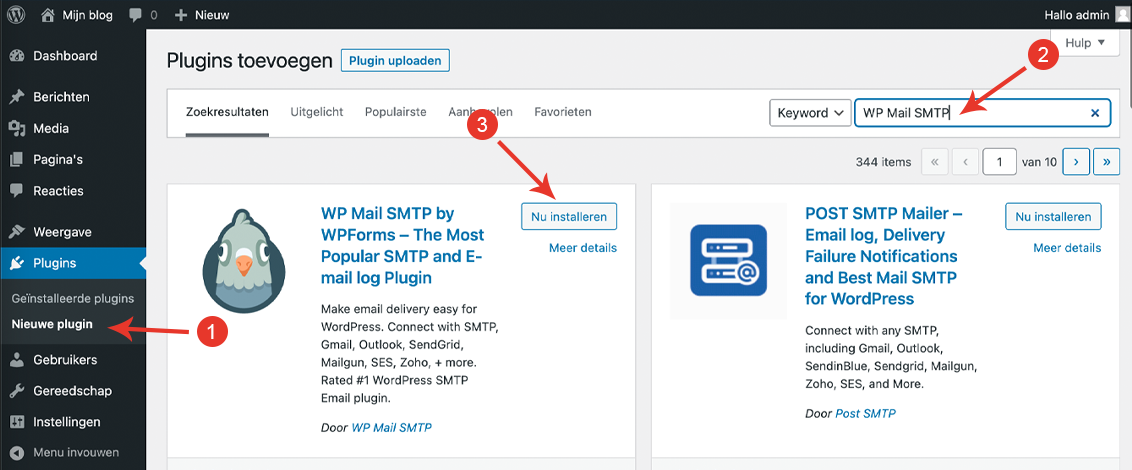Install WP Mail SMTP with Nu installeren

(569, 217)
